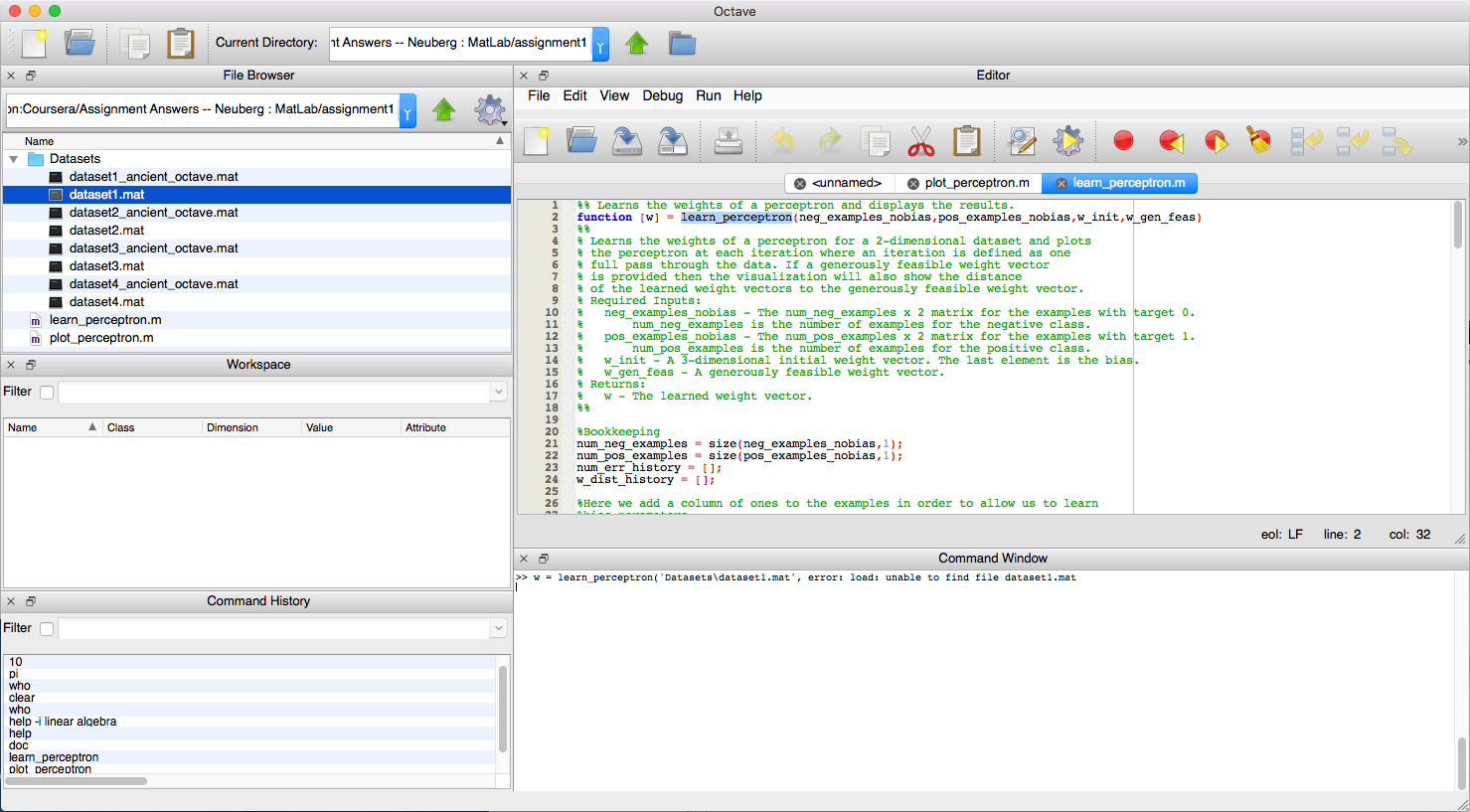Save the file in Editor toolbar
The image size is (1470, 812).
click(x=627, y=141)
